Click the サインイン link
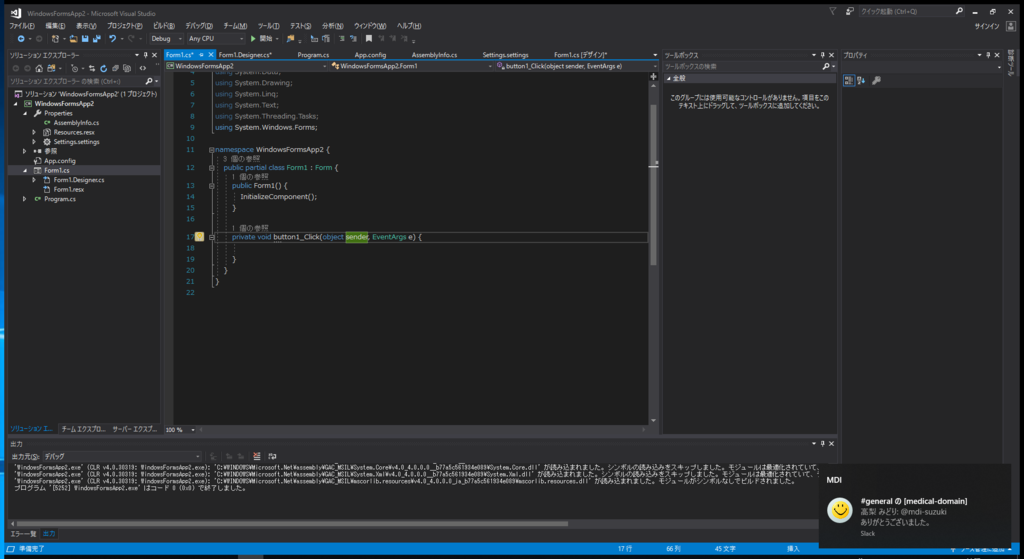 [x=987, y=26]
